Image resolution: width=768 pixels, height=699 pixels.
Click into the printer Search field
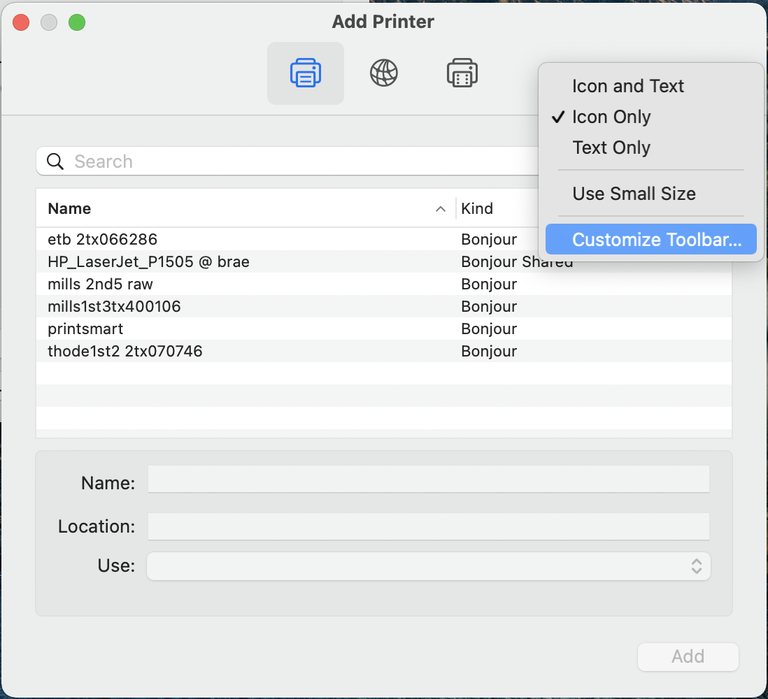pyautogui.click(x=290, y=162)
